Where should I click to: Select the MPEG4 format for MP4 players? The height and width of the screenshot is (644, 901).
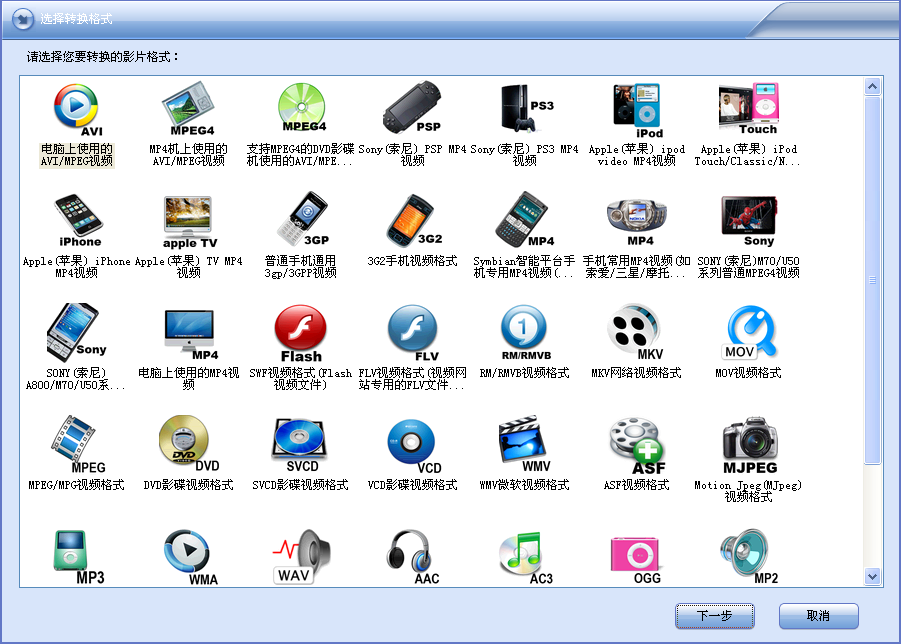[x=187, y=108]
